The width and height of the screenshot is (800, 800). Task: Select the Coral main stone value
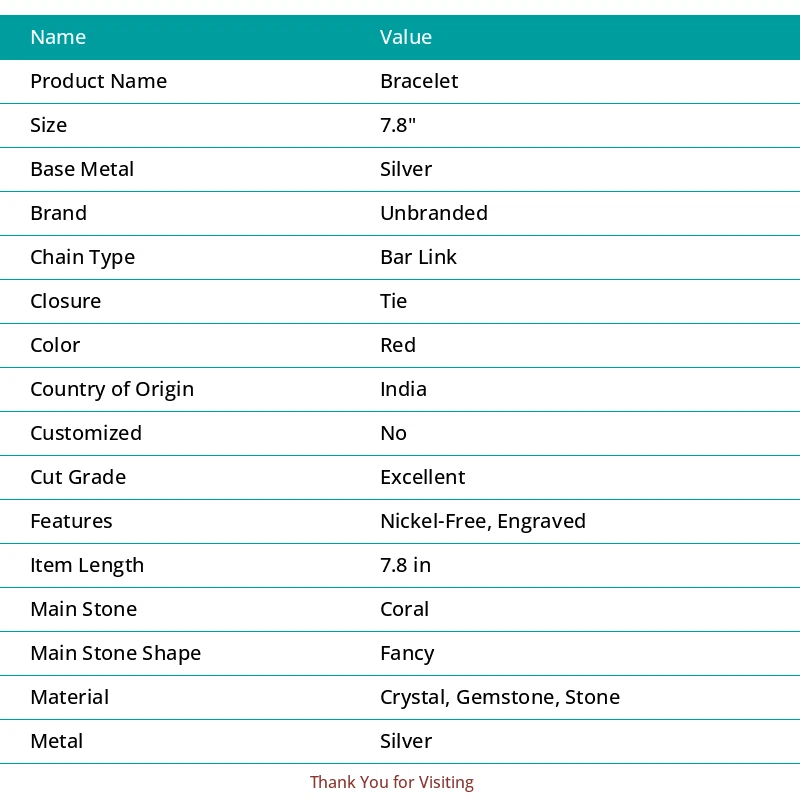point(404,609)
